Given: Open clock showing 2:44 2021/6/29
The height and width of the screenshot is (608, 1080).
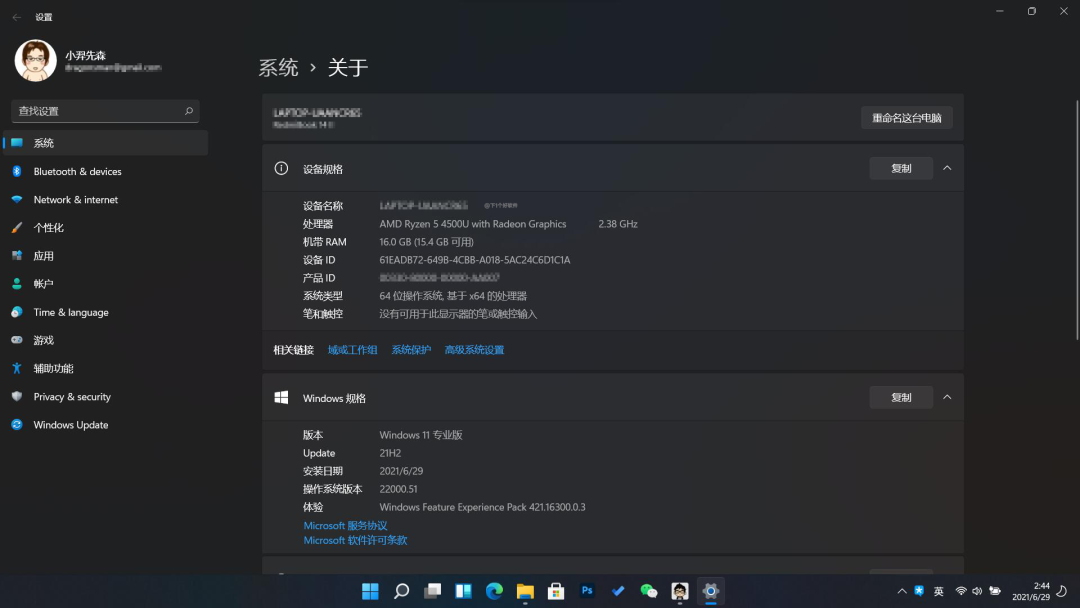Looking at the screenshot, I should (x=1030, y=591).
